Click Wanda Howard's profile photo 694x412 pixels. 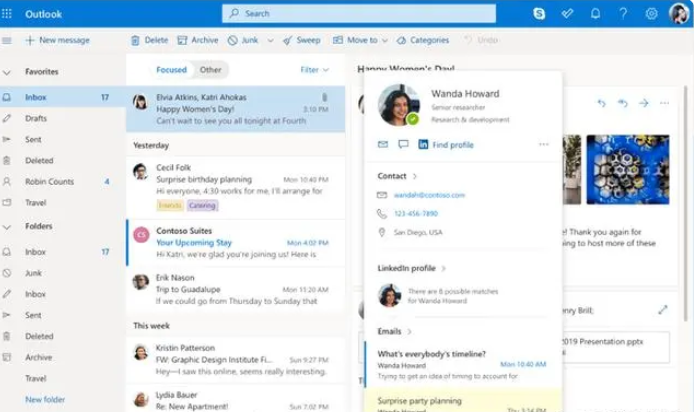[398, 105]
